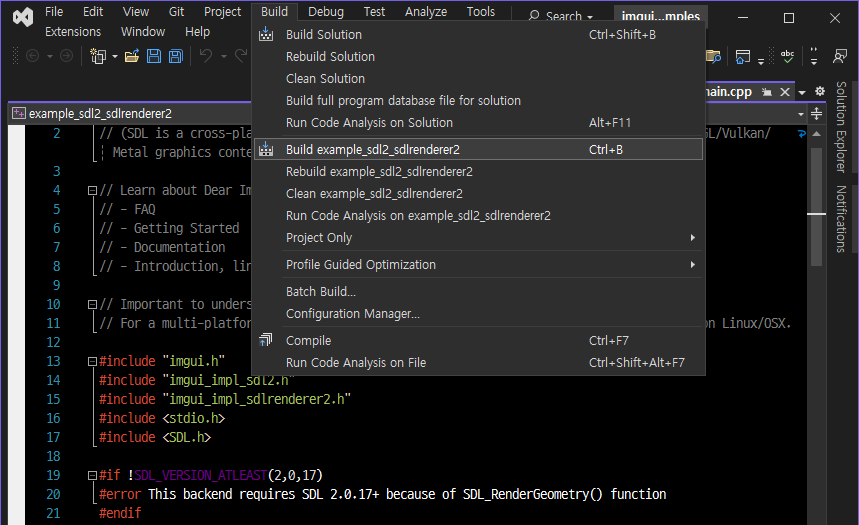Close the main.cpp tab
The height and width of the screenshot is (525, 859).
pos(785,92)
